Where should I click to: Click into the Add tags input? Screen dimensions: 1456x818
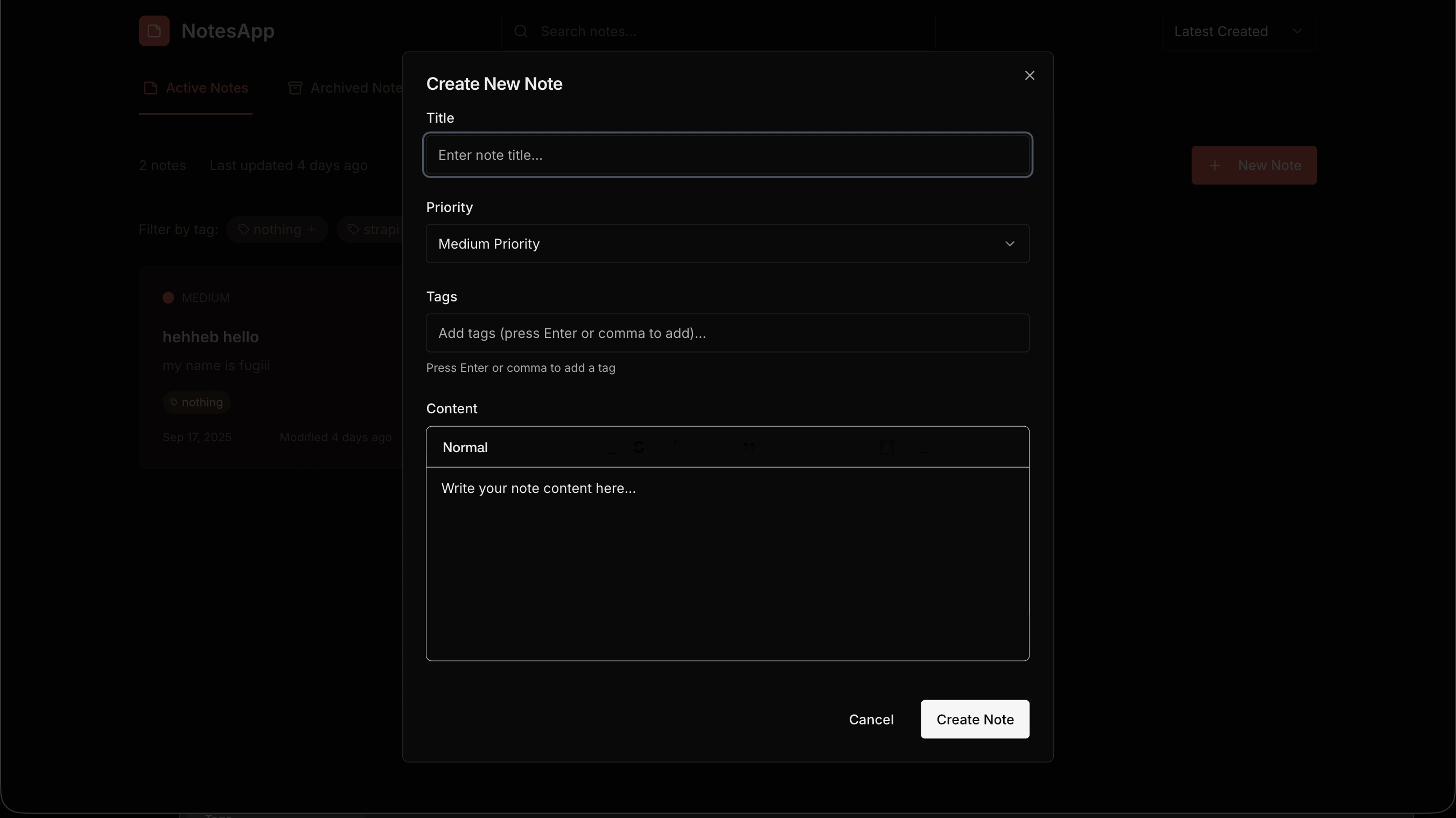click(727, 333)
